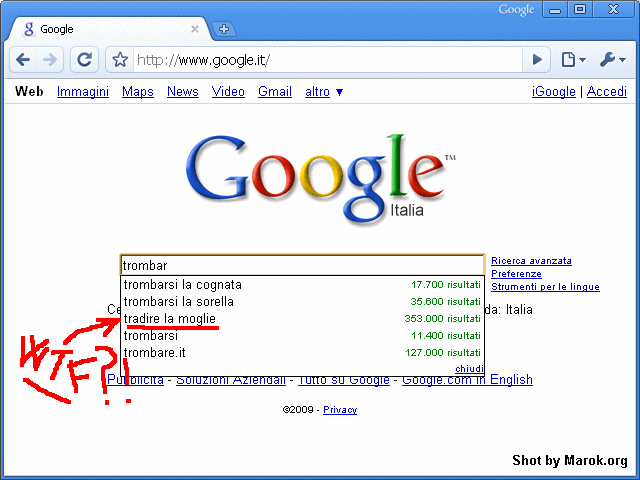Open the Tutto su Google link
Image resolution: width=640 pixels, height=480 pixels.
point(344,380)
